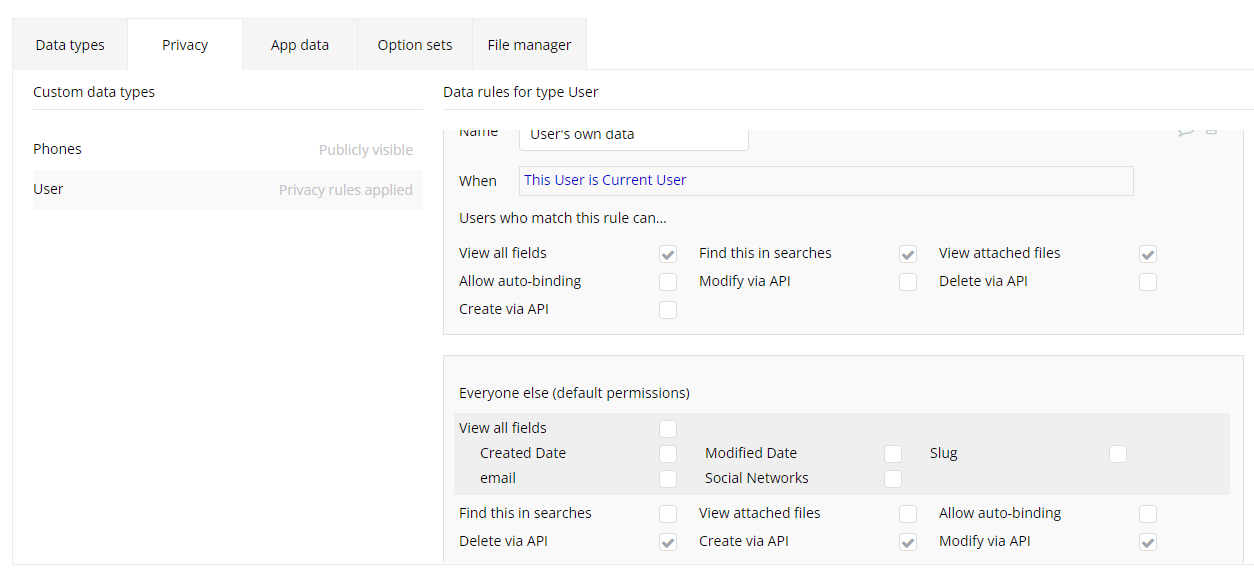Viewport: 1254px width, 571px height.
Task: Toggle Modified Date field visibility checkbox
Action: click(x=893, y=454)
